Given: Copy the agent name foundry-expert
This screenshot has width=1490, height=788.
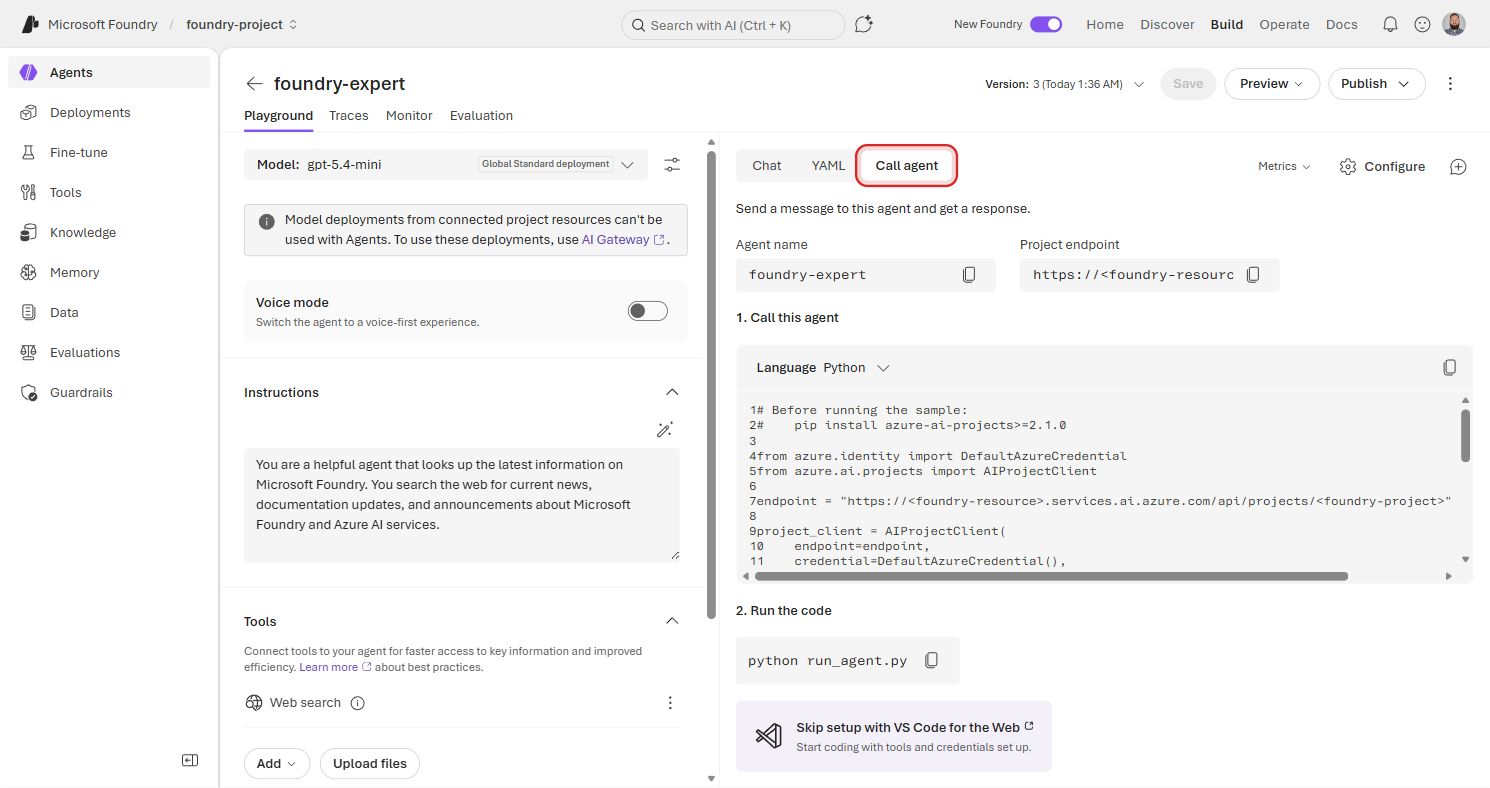Looking at the screenshot, I should 969,274.
